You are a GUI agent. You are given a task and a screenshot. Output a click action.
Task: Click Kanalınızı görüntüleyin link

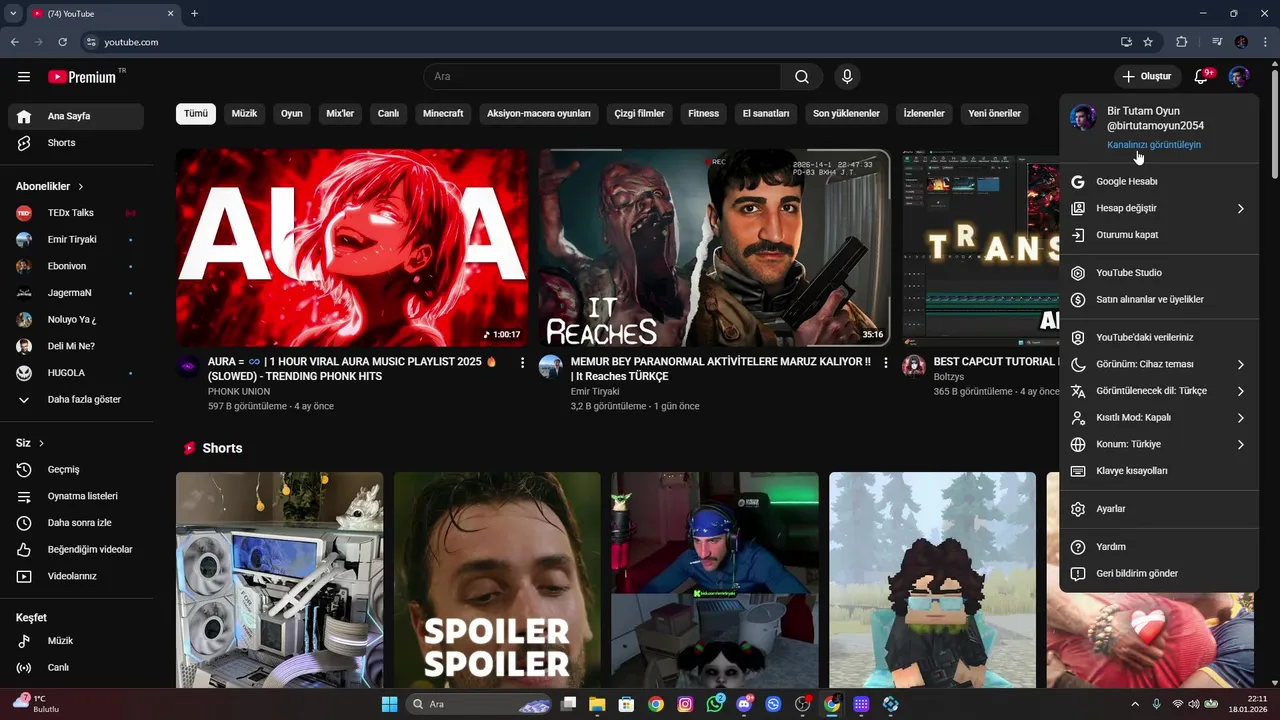(x=1153, y=145)
